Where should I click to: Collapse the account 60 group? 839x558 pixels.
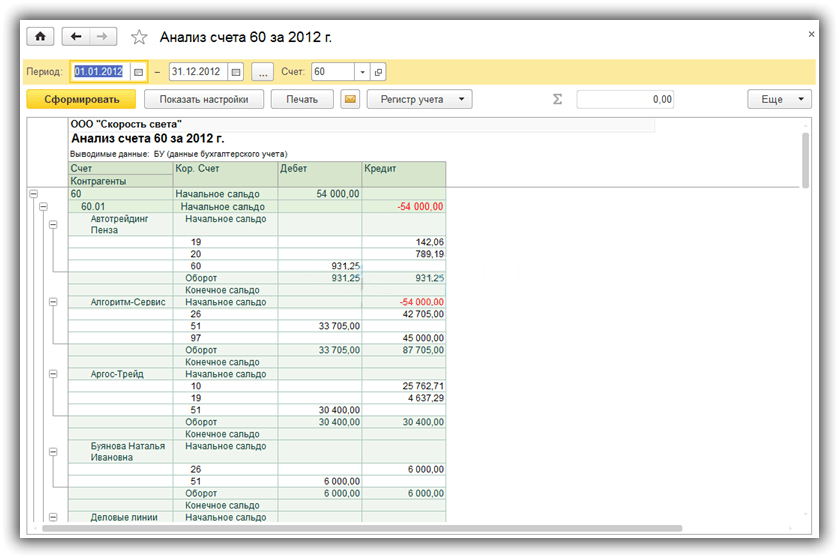[x=34, y=194]
